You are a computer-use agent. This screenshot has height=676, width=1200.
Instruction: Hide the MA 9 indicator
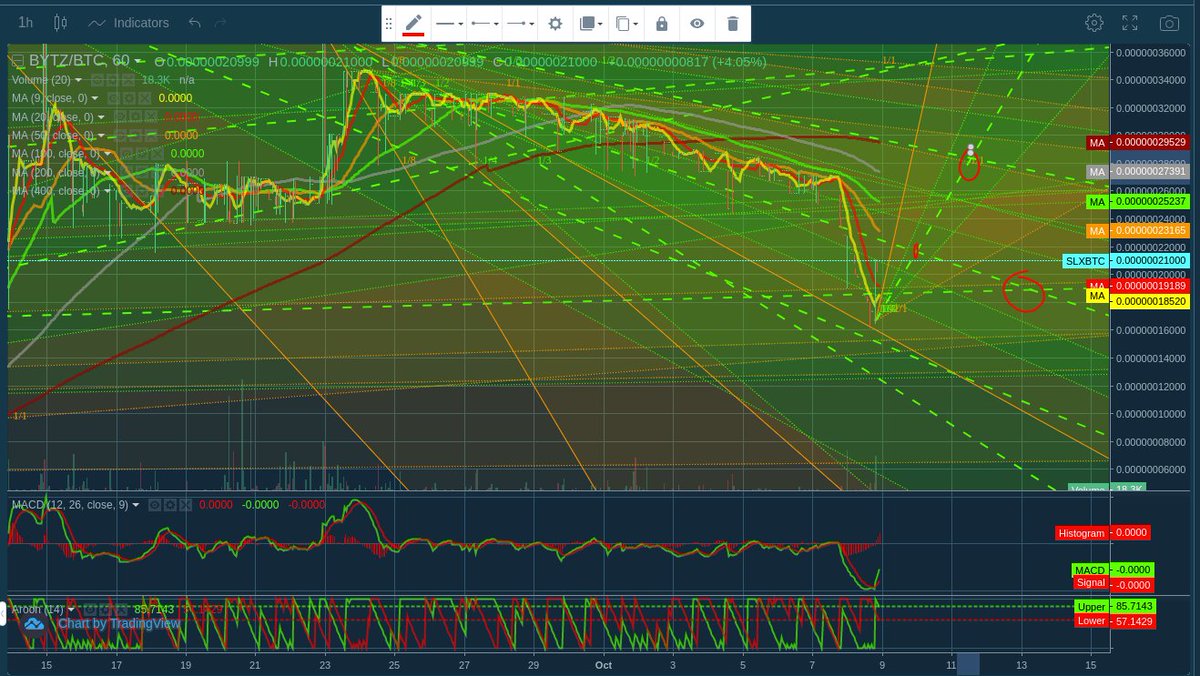tap(113, 98)
